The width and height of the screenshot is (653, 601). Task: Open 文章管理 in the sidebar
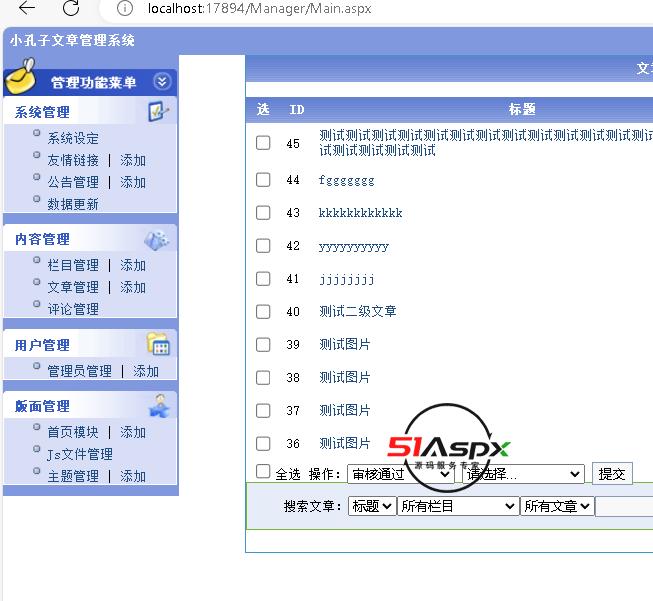(x=73, y=287)
